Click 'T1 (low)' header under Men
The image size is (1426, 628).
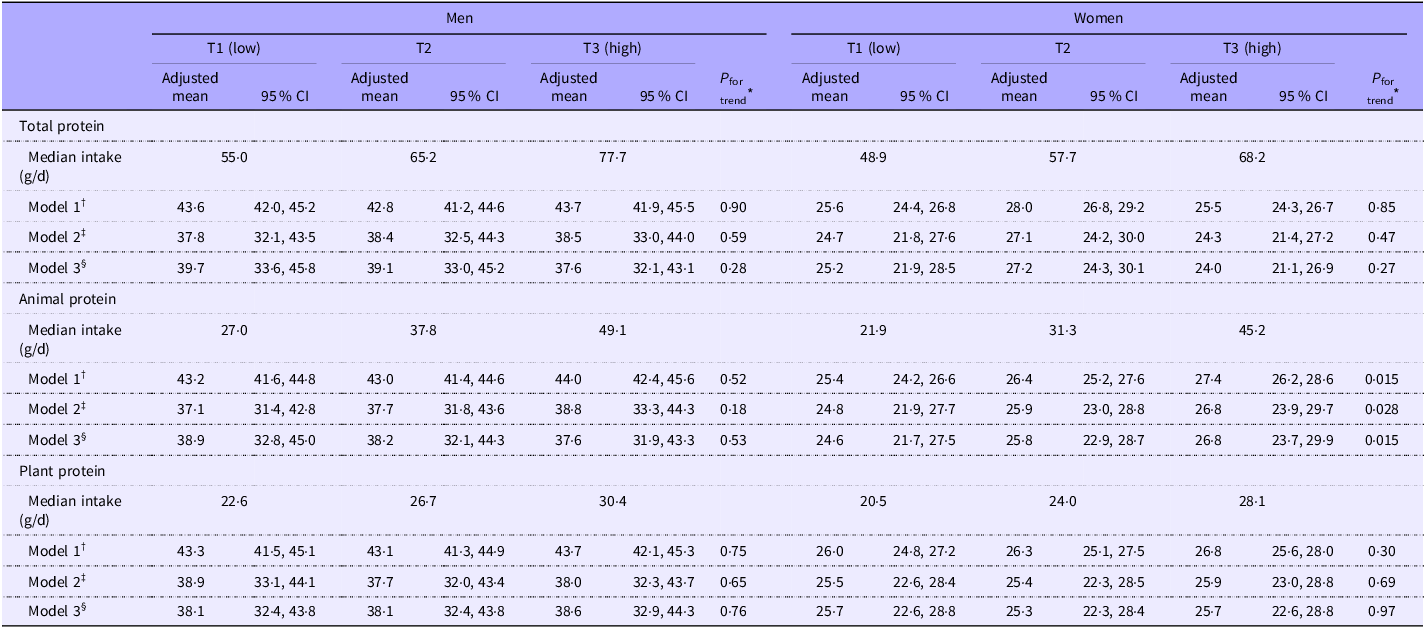click(232, 48)
